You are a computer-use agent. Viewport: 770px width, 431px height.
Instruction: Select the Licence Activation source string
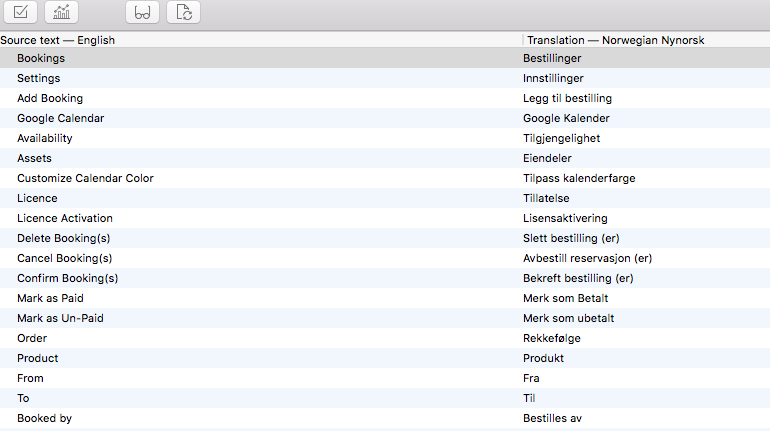pyautogui.click(x=65, y=218)
